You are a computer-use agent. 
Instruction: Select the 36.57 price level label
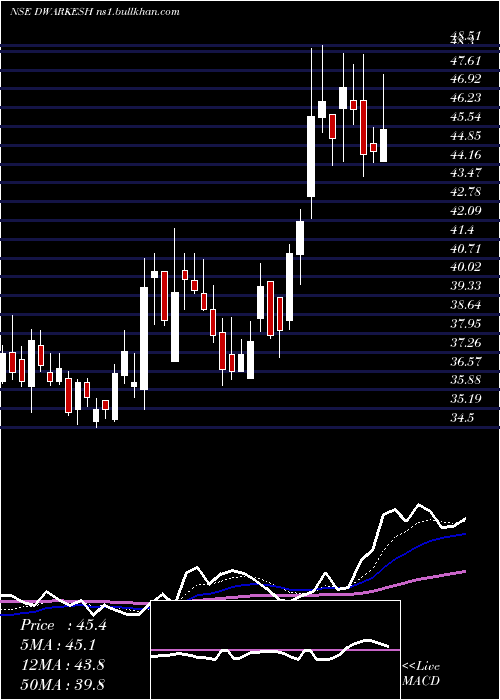coord(466,361)
